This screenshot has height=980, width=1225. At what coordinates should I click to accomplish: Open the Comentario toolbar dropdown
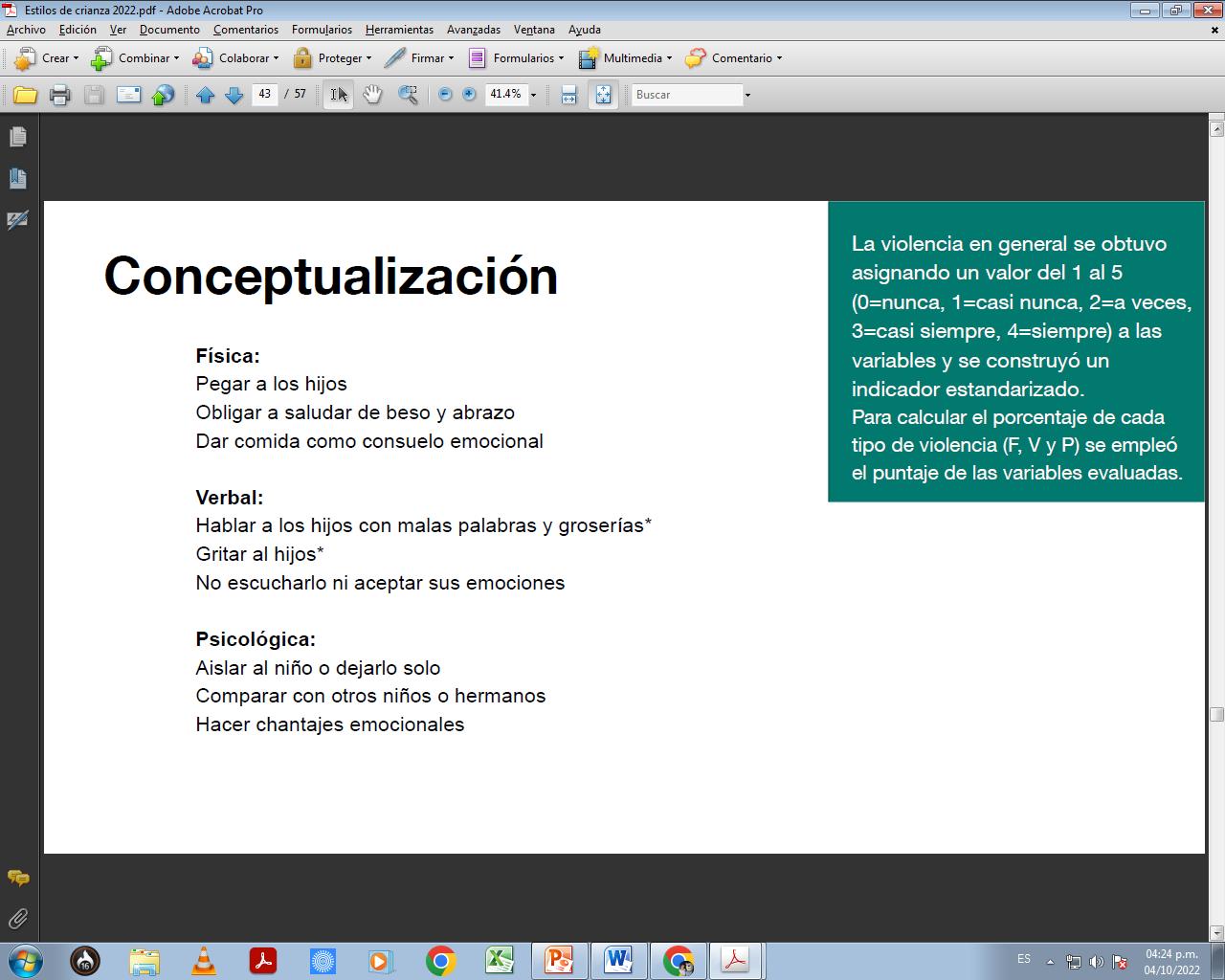(734, 58)
